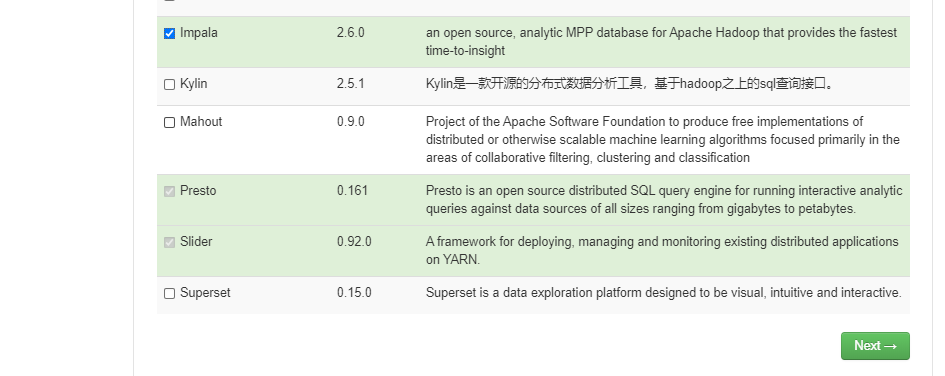The image size is (945, 376).
Task: Click the Impala MPP database description
Action: (x=661, y=42)
